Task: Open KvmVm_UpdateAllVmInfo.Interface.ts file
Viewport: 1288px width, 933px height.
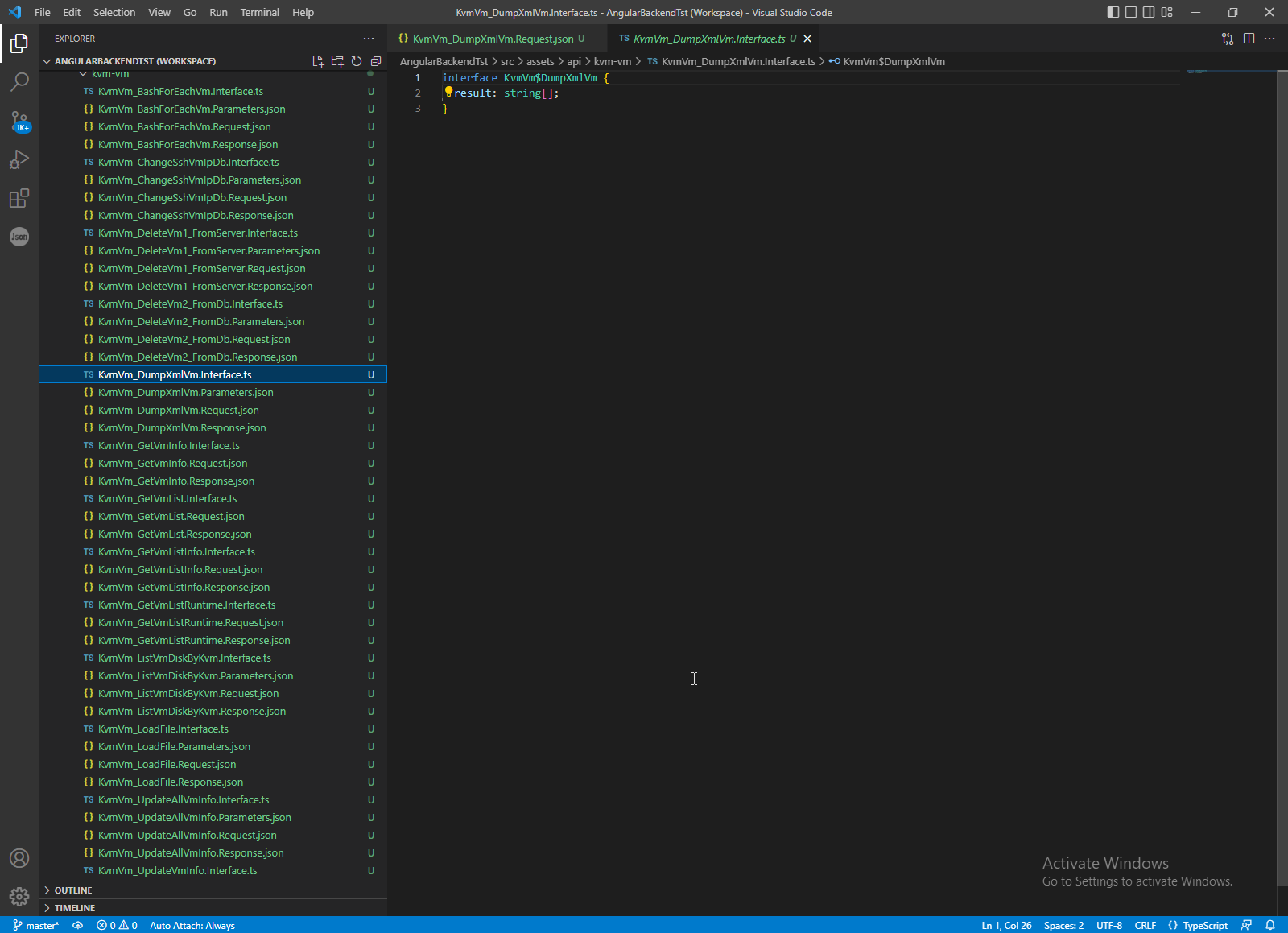Action: point(213,799)
